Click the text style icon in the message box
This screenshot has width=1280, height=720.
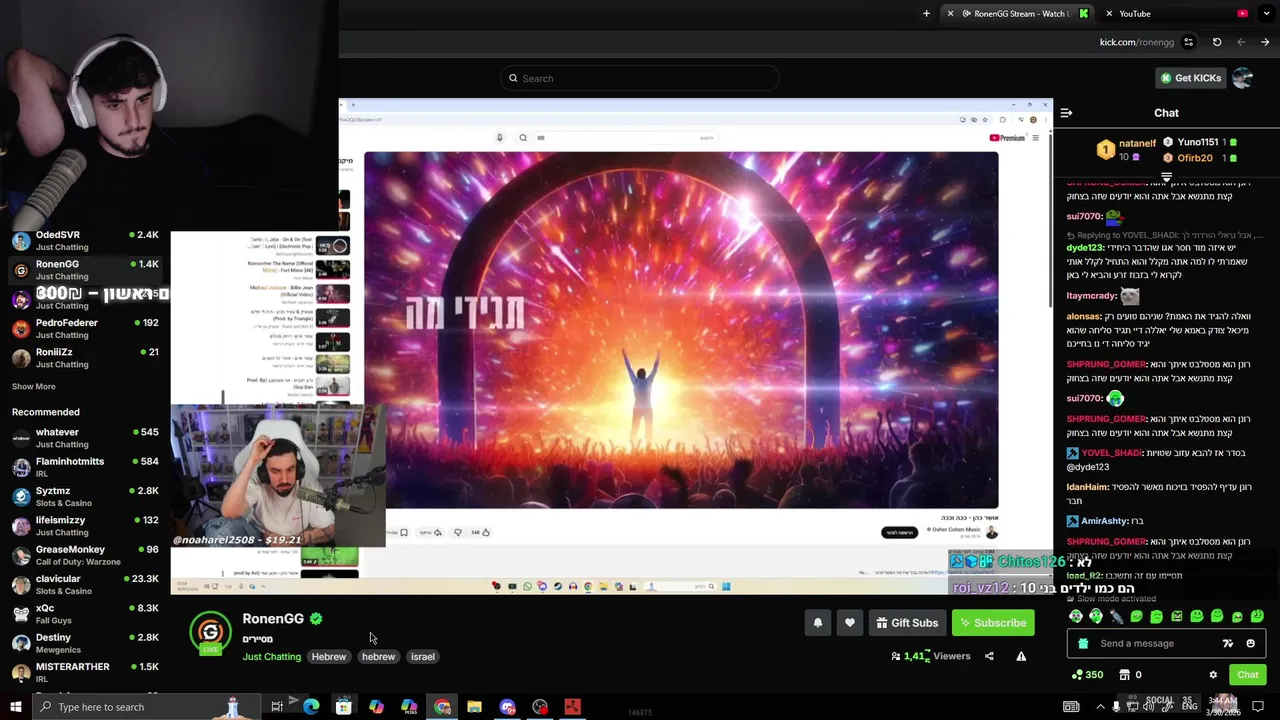point(1227,644)
